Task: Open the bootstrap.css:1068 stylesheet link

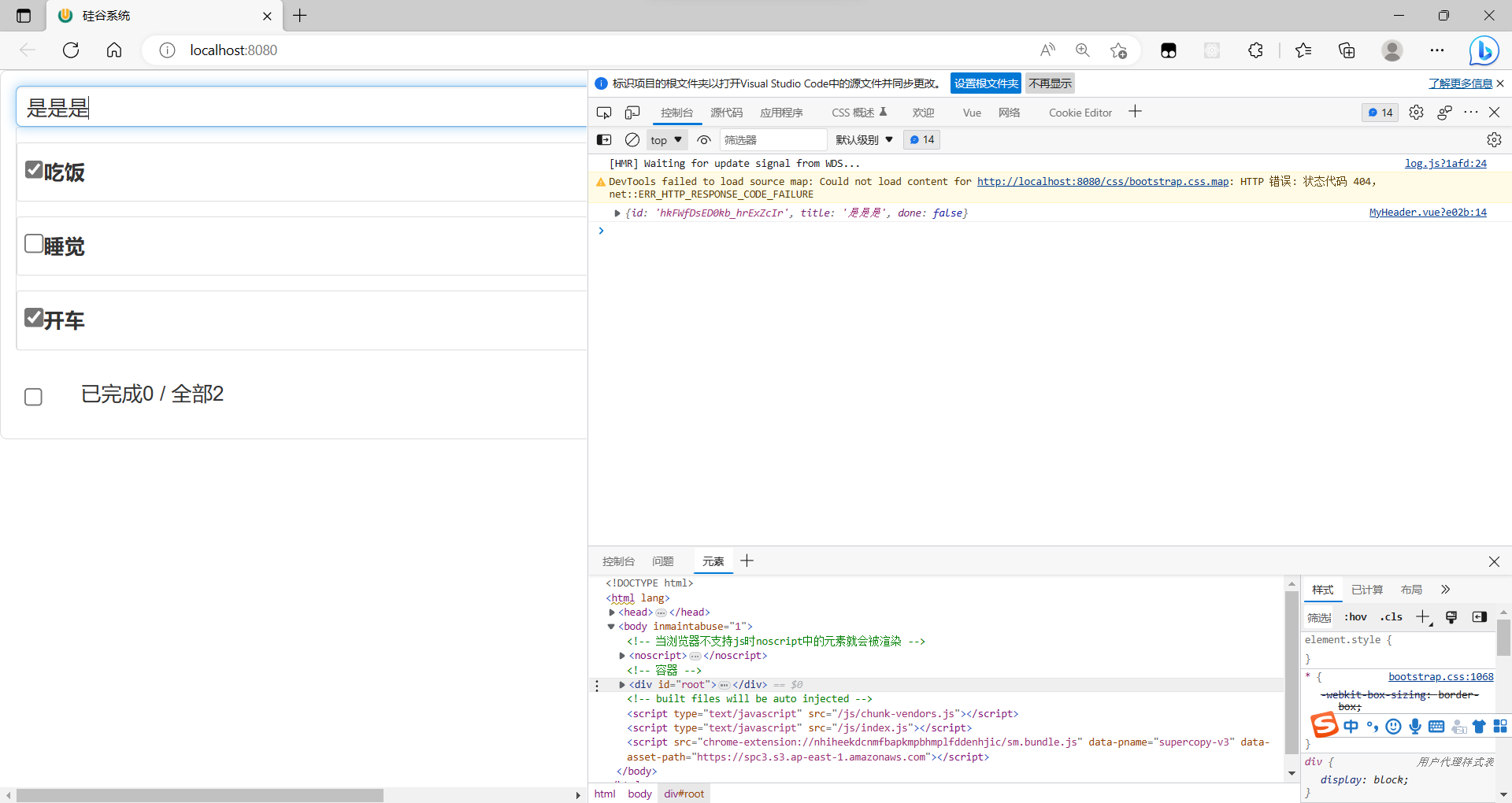Action: 1440,677
